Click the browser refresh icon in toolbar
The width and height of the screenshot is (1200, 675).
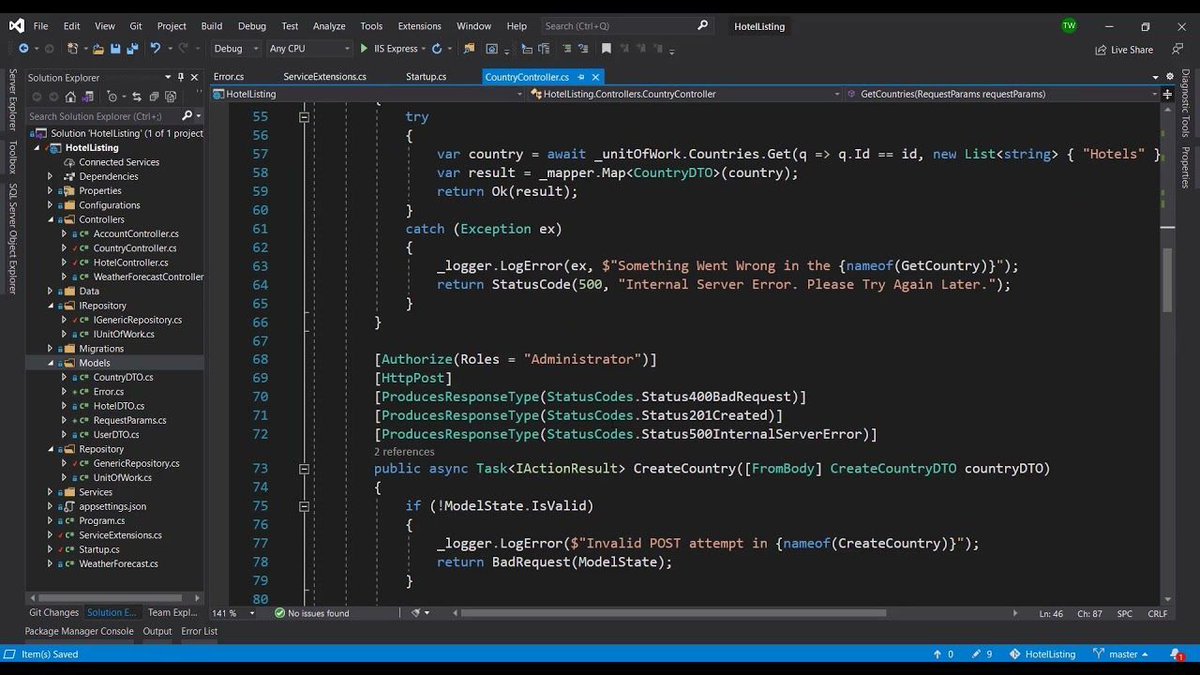coord(436,48)
